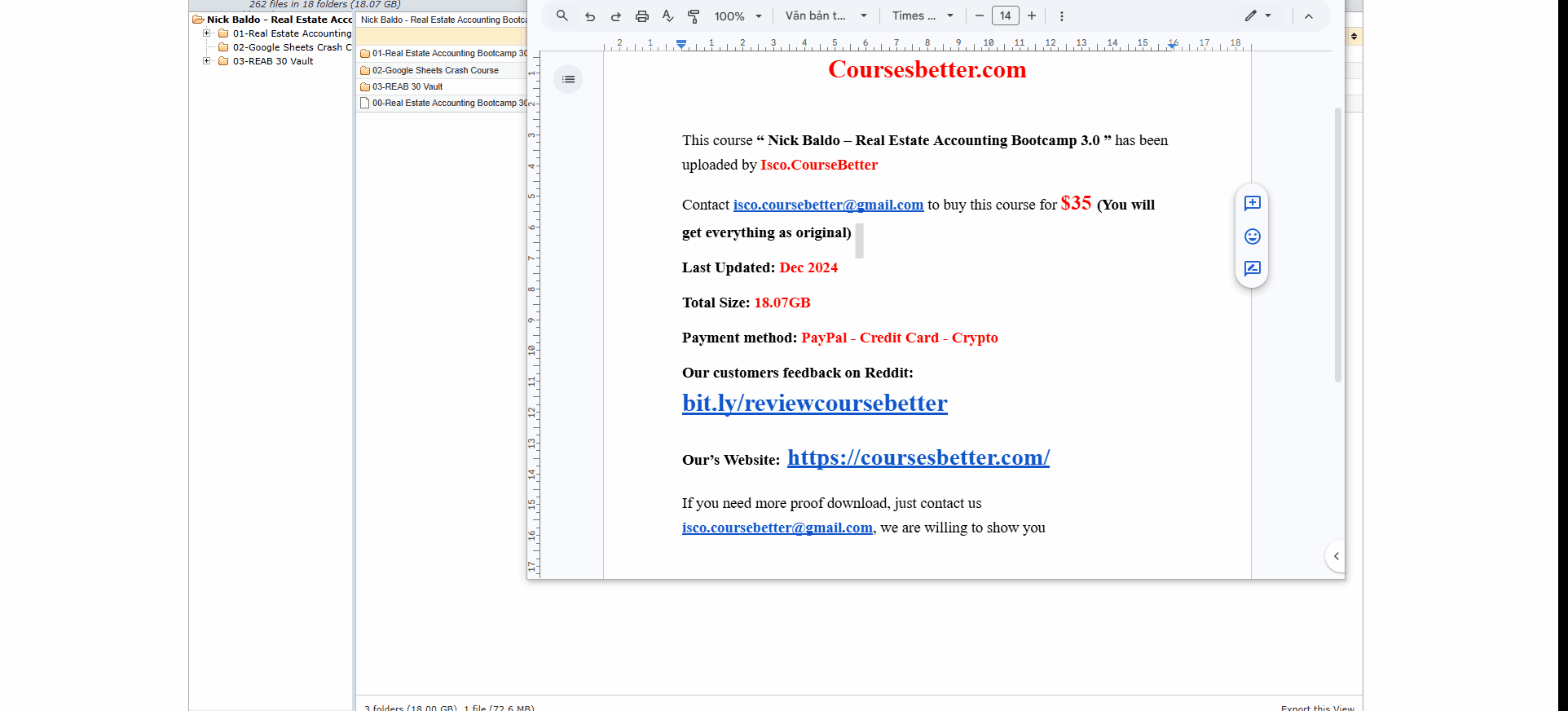
Task: Open the first isco.coursebetter@gmail.com link
Action: click(x=828, y=205)
